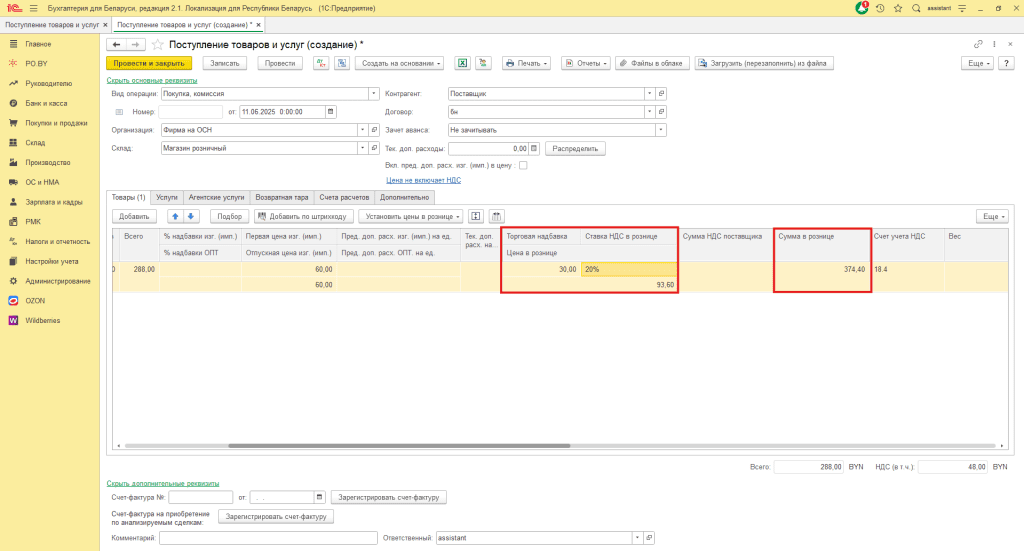Add document to favorites star
Image resolution: width=1024 pixels, height=551 pixels.
click(x=157, y=44)
